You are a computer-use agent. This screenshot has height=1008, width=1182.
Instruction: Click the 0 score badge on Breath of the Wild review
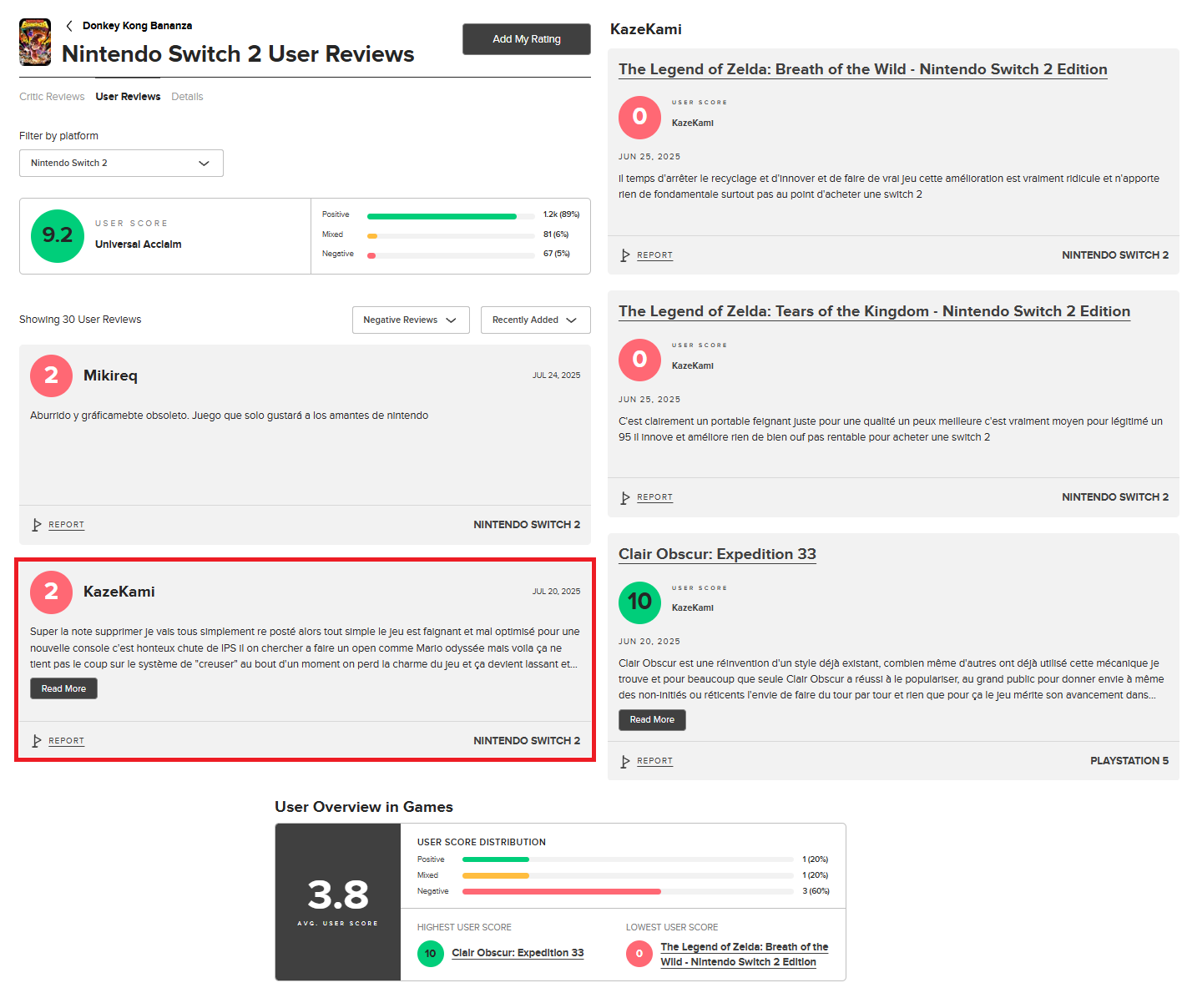[x=639, y=117]
